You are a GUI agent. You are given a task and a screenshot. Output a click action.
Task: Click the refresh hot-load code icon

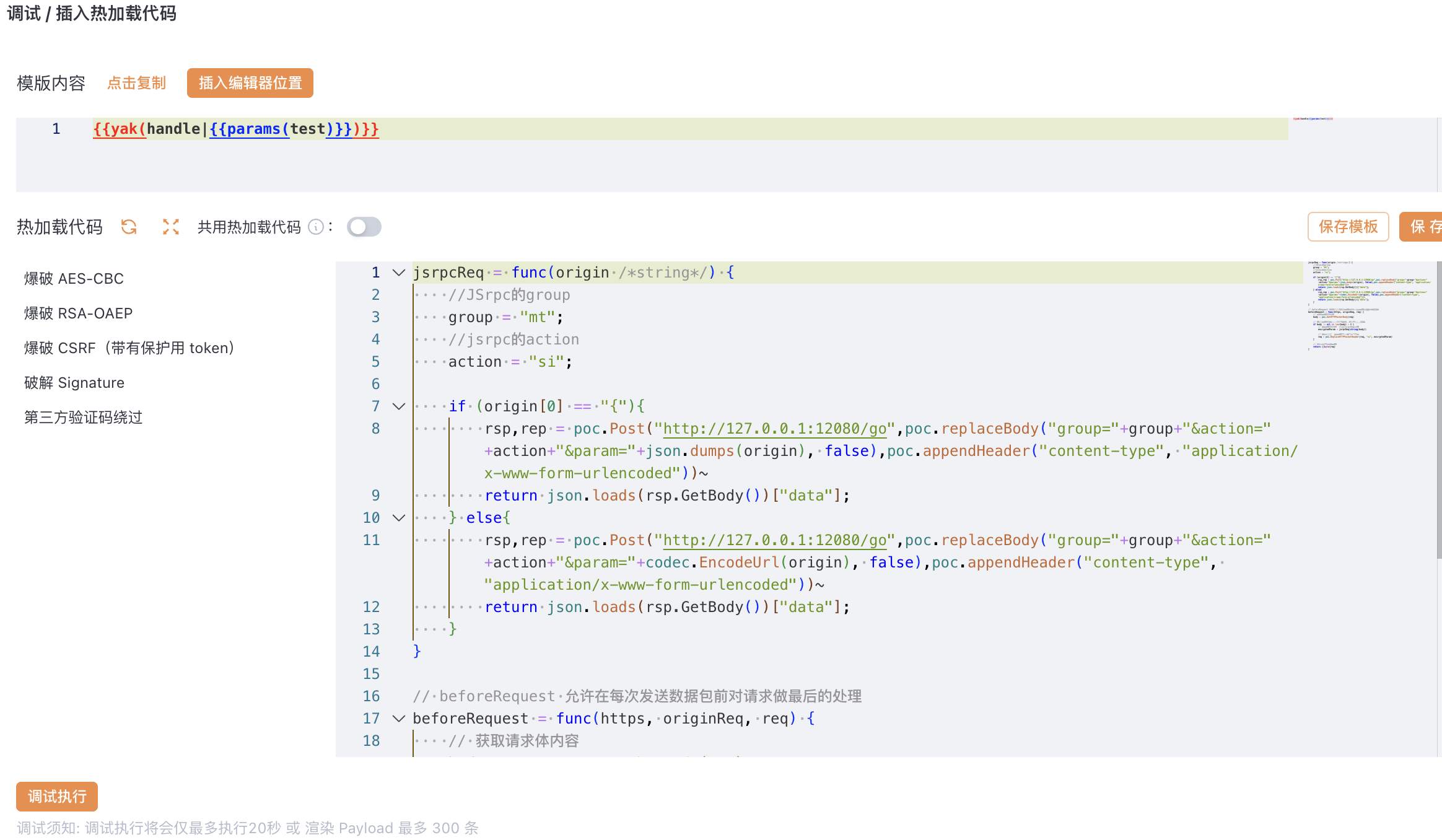pyautogui.click(x=129, y=227)
